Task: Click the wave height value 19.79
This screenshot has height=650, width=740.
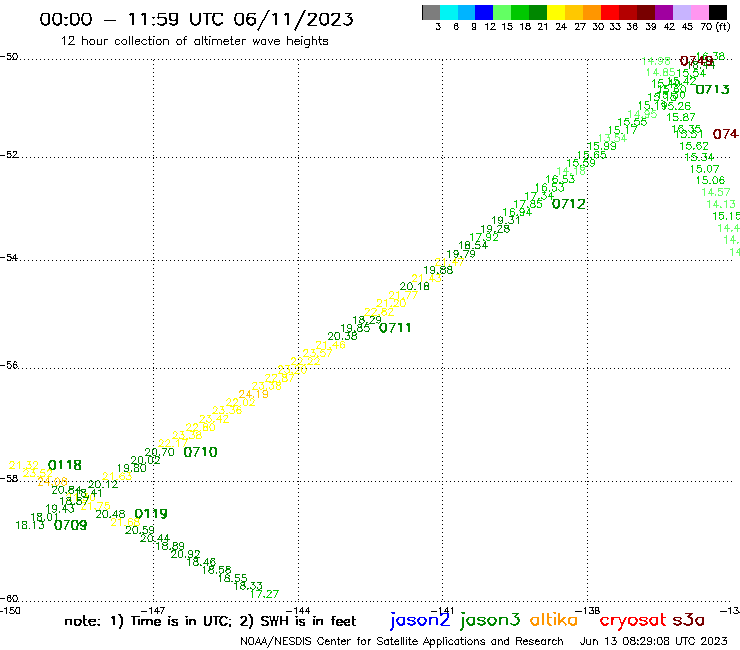Action: coord(461,254)
